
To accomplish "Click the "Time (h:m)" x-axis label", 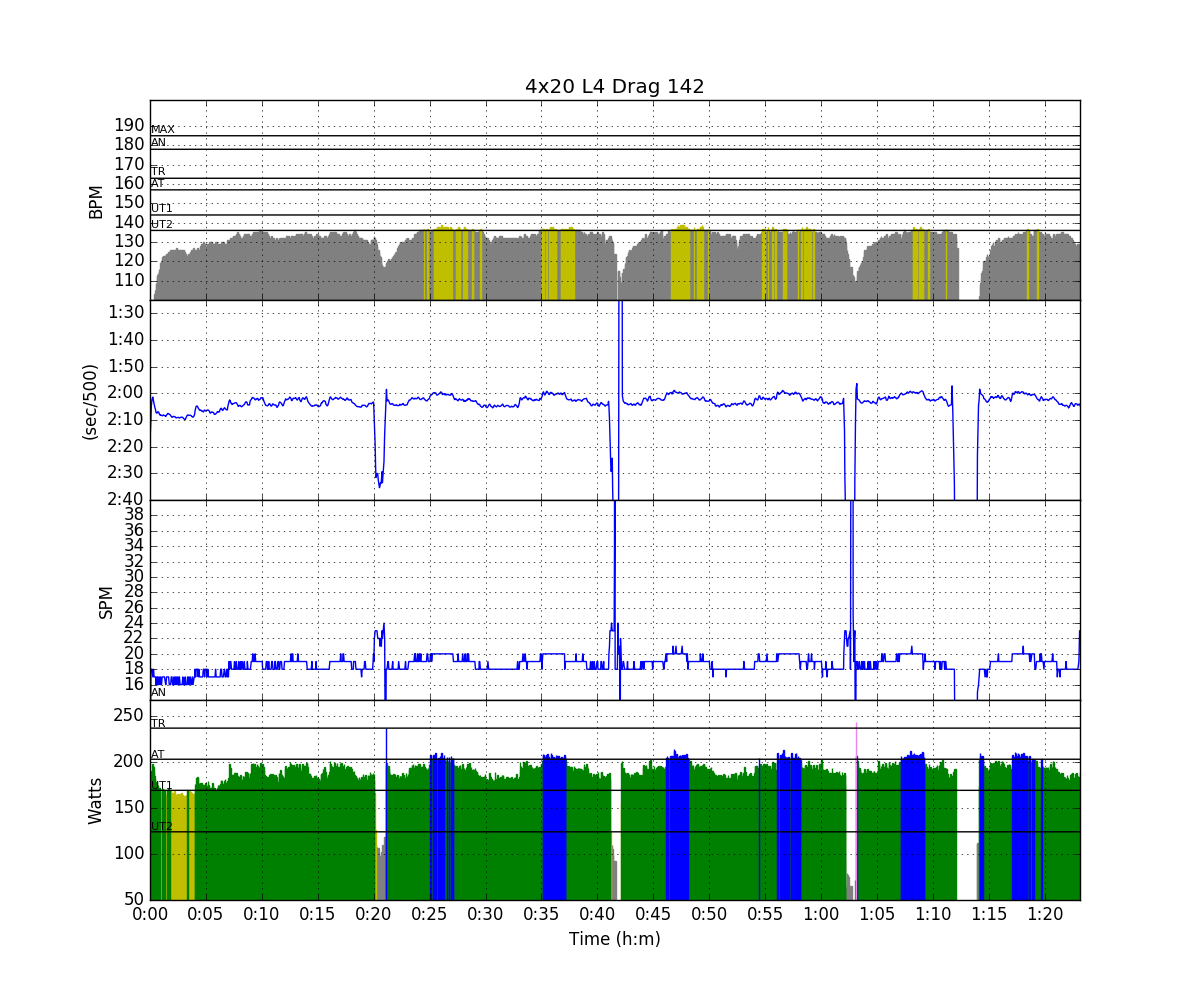I will 614,939.
